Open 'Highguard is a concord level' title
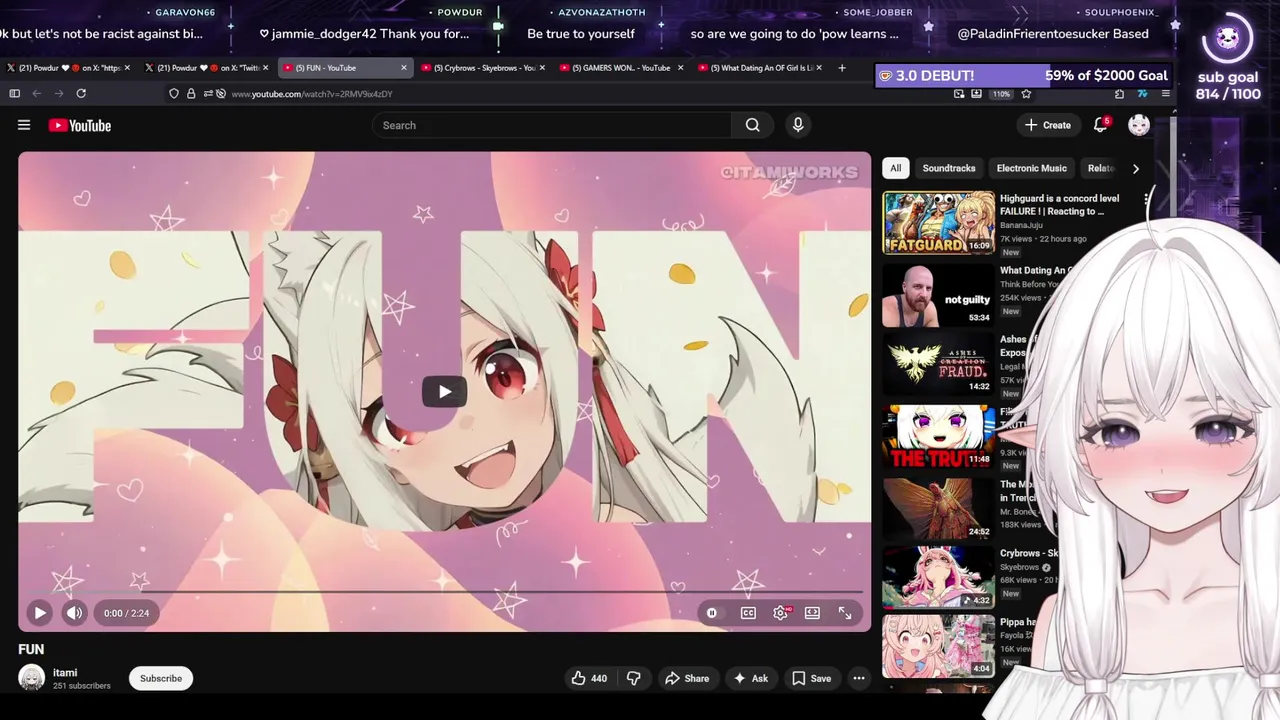Image resolution: width=1280 pixels, height=720 pixels. 1059,205
